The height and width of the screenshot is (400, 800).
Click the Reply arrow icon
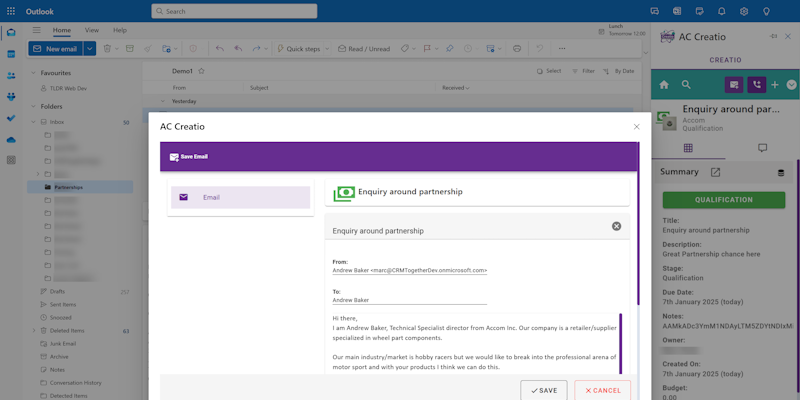point(219,48)
